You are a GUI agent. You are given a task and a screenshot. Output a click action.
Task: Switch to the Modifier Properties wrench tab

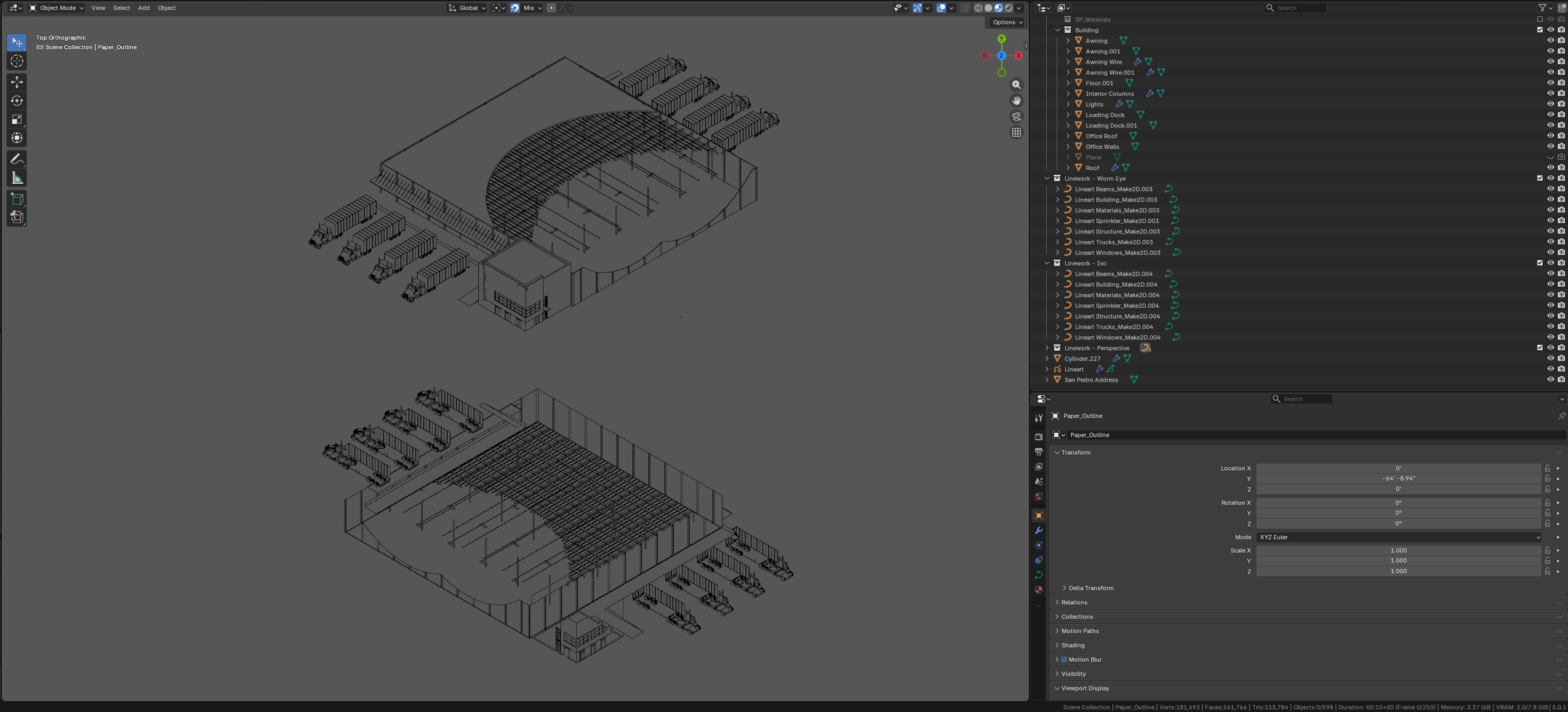point(1039,531)
